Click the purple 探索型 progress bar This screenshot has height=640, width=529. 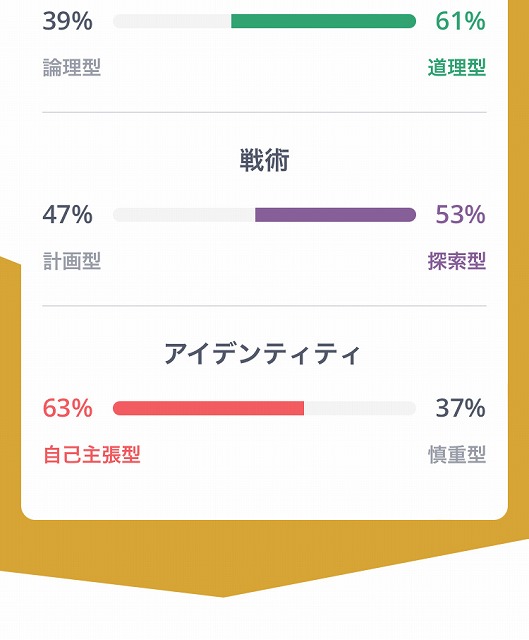pyautogui.click(x=336, y=215)
